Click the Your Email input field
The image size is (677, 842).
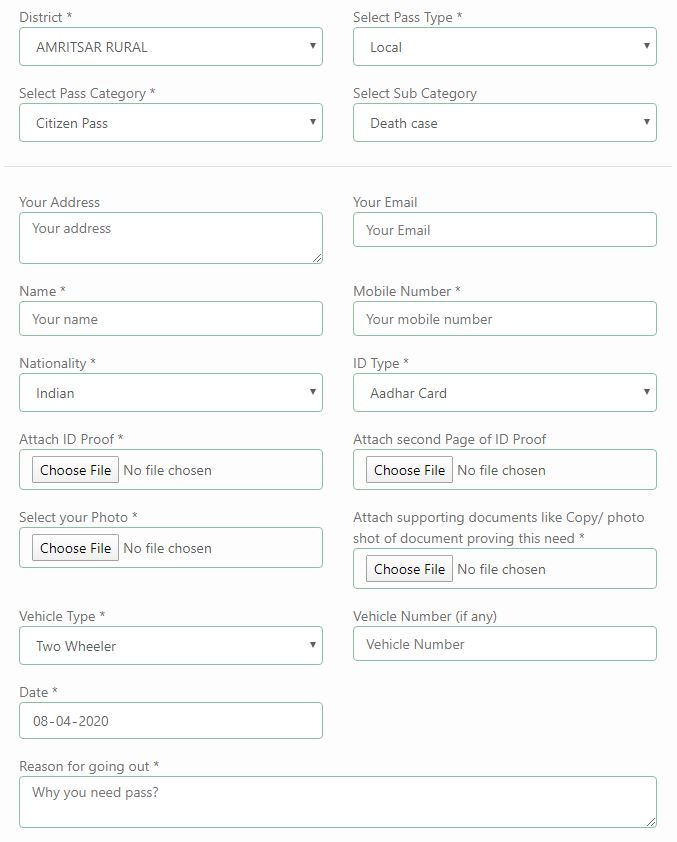tap(505, 230)
